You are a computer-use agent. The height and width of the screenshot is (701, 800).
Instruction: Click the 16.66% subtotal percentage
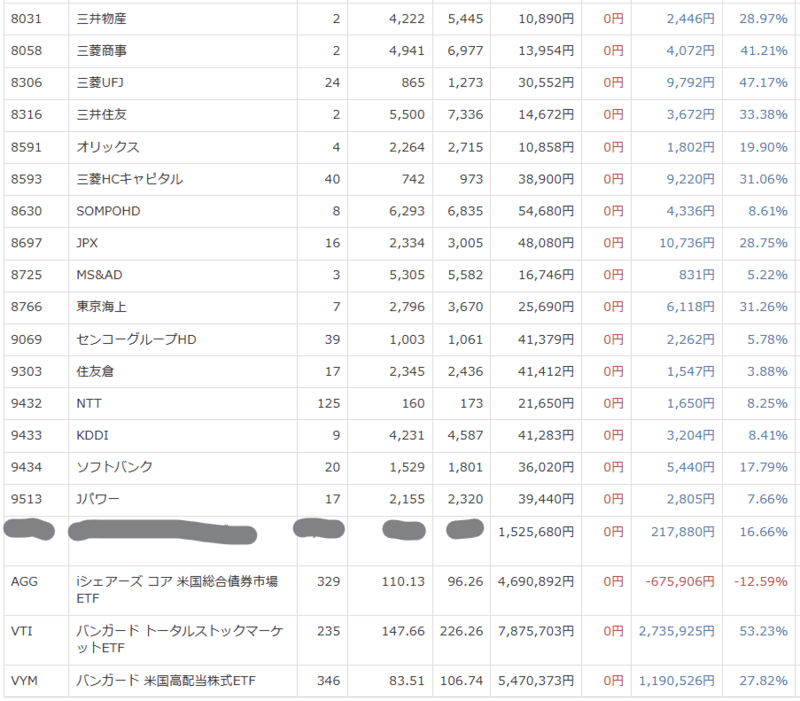(763, 532)
